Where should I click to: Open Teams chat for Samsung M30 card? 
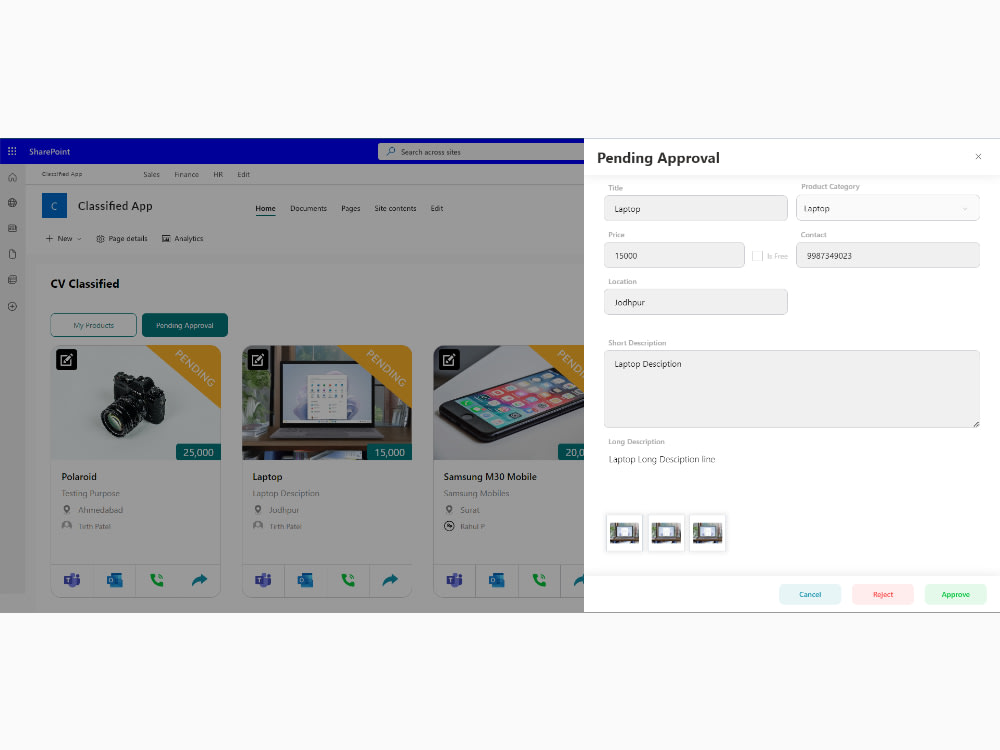pos(455,580)
